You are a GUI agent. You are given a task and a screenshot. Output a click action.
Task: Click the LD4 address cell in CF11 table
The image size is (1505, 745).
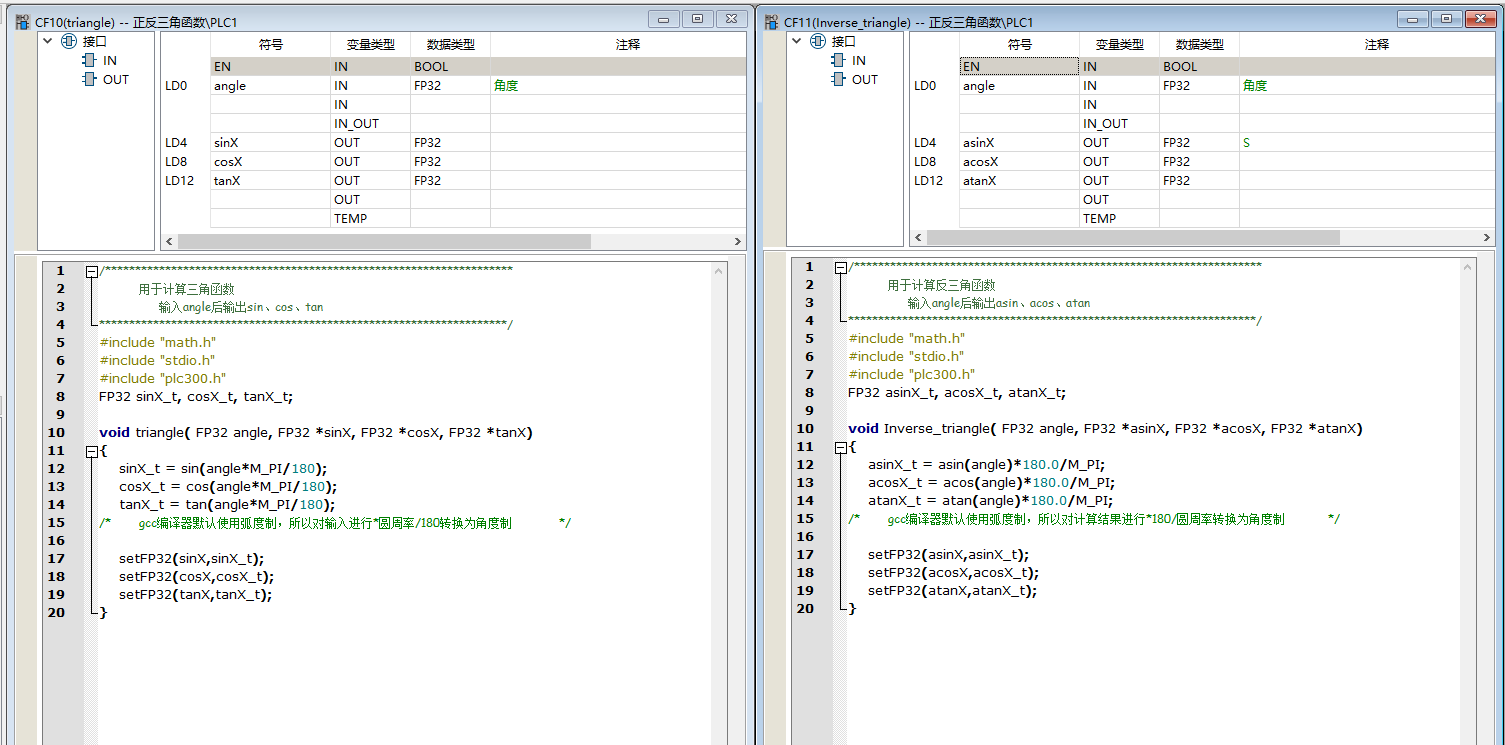(934, 143)
